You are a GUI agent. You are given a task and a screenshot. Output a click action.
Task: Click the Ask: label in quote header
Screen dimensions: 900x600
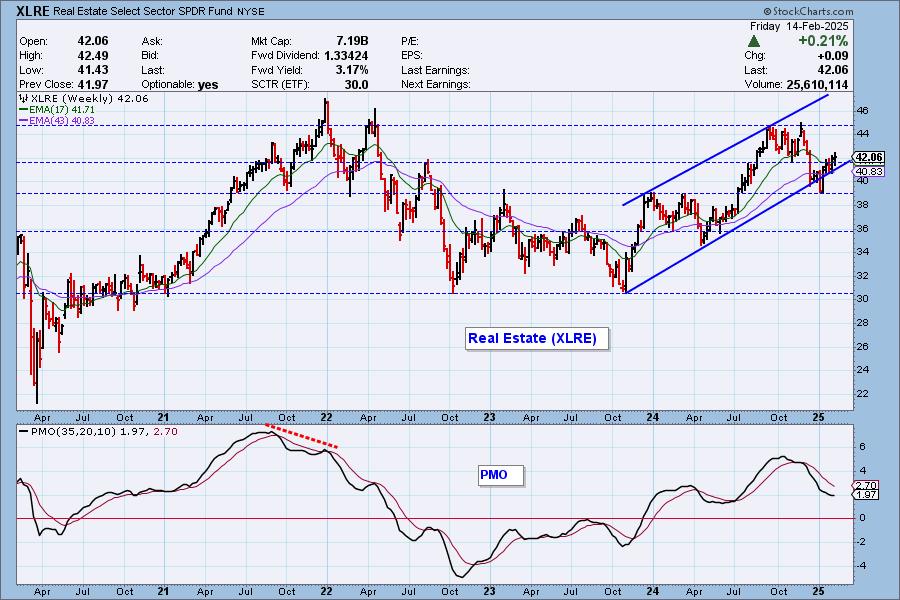[x=152, y=41]
